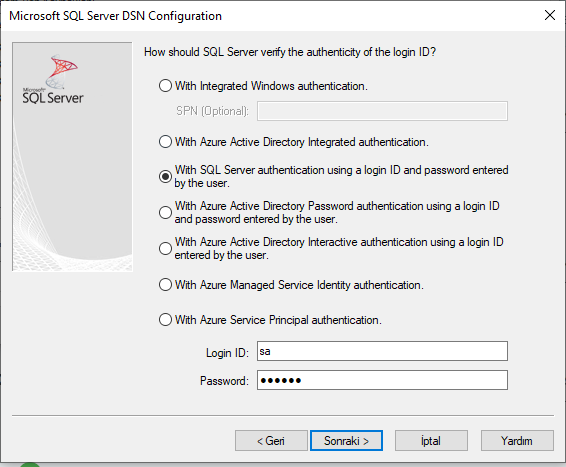Select SQL Server authentication with login ID
Viewport: 566px width, 467px height.
[165, 176]
